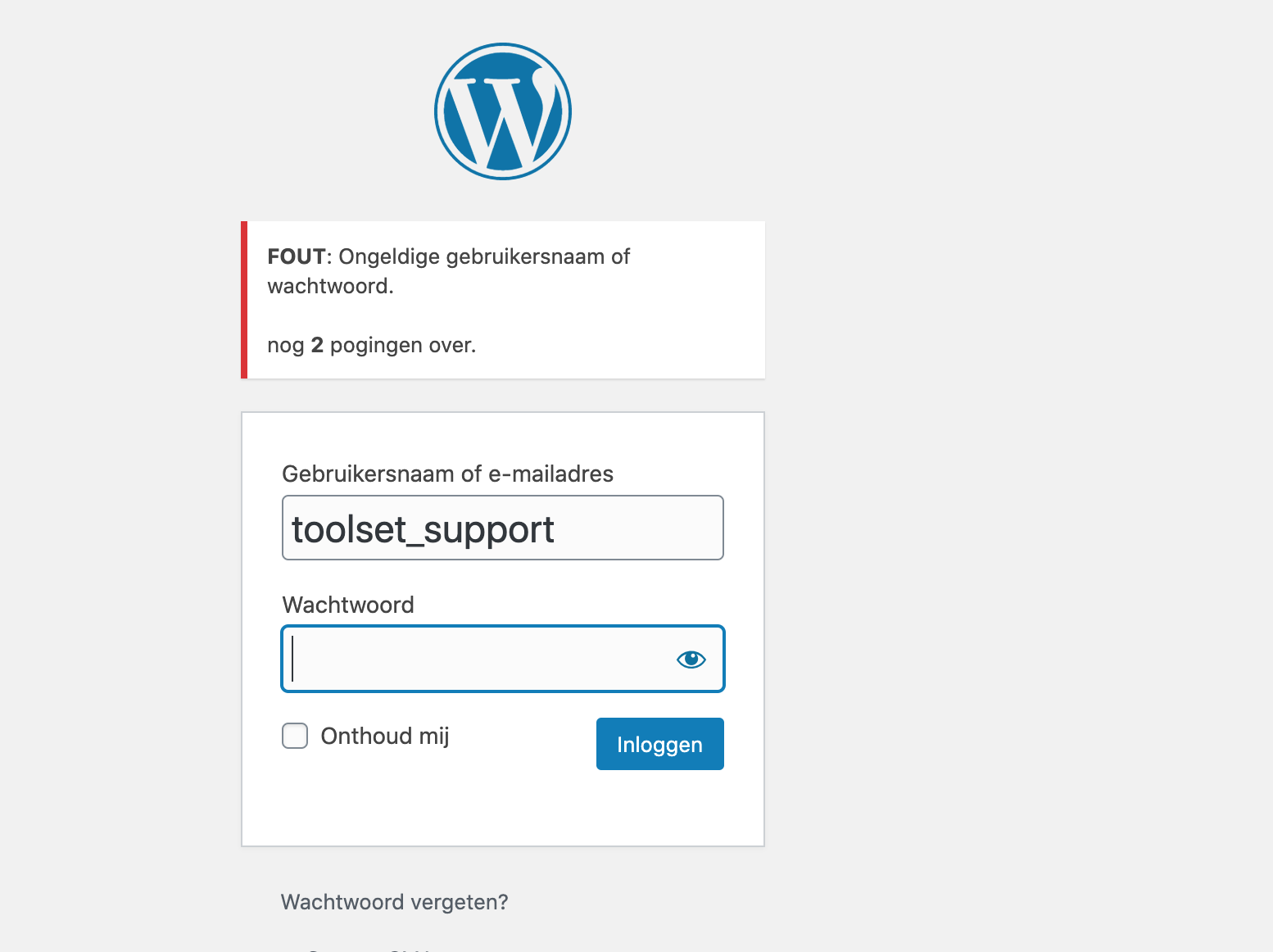Click the red bar of the error notice
The image size is (1273, 952).
[244, 300]
